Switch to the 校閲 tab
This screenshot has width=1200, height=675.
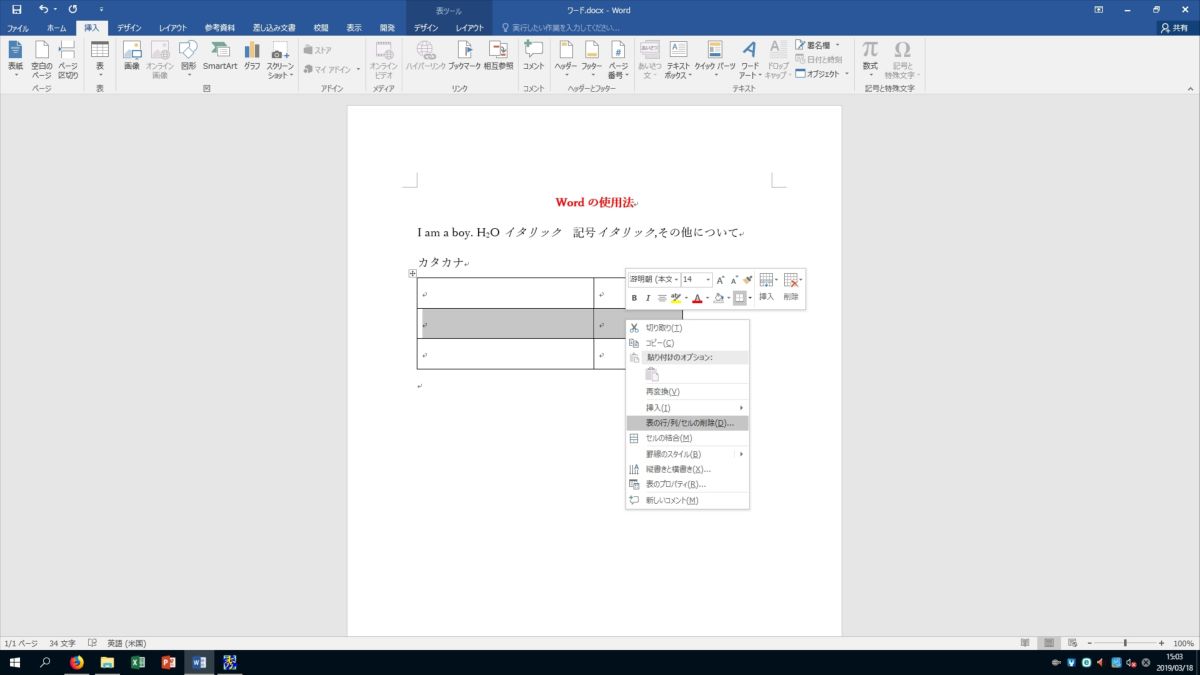(x=320, y=28)
